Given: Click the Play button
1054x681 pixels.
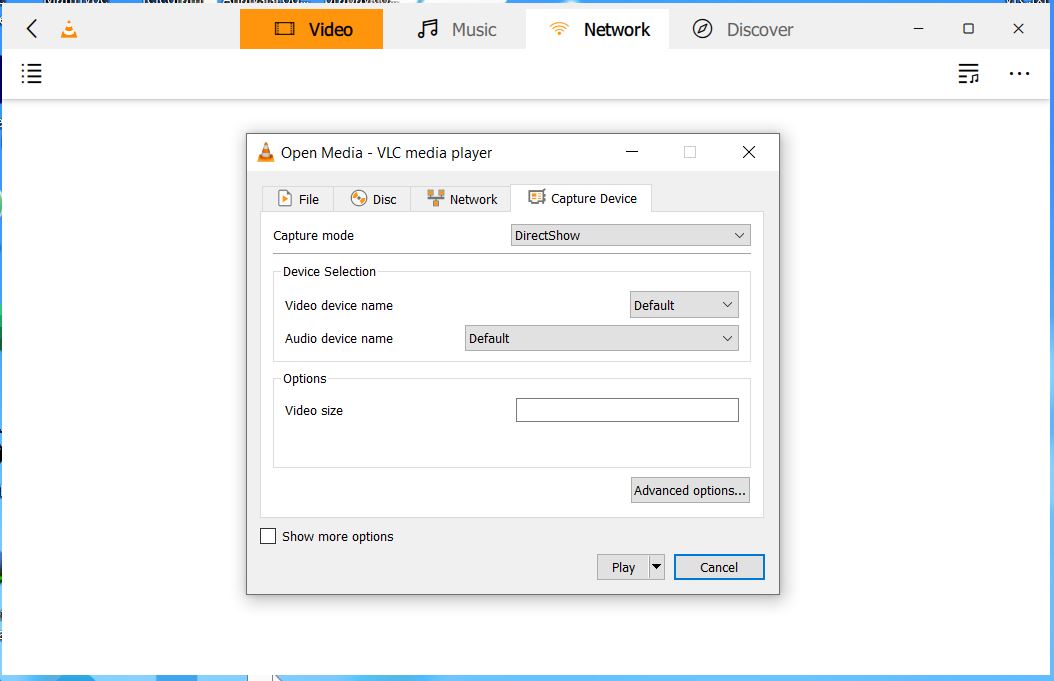Looking at the screenshot, I should (x=623, y=567).
